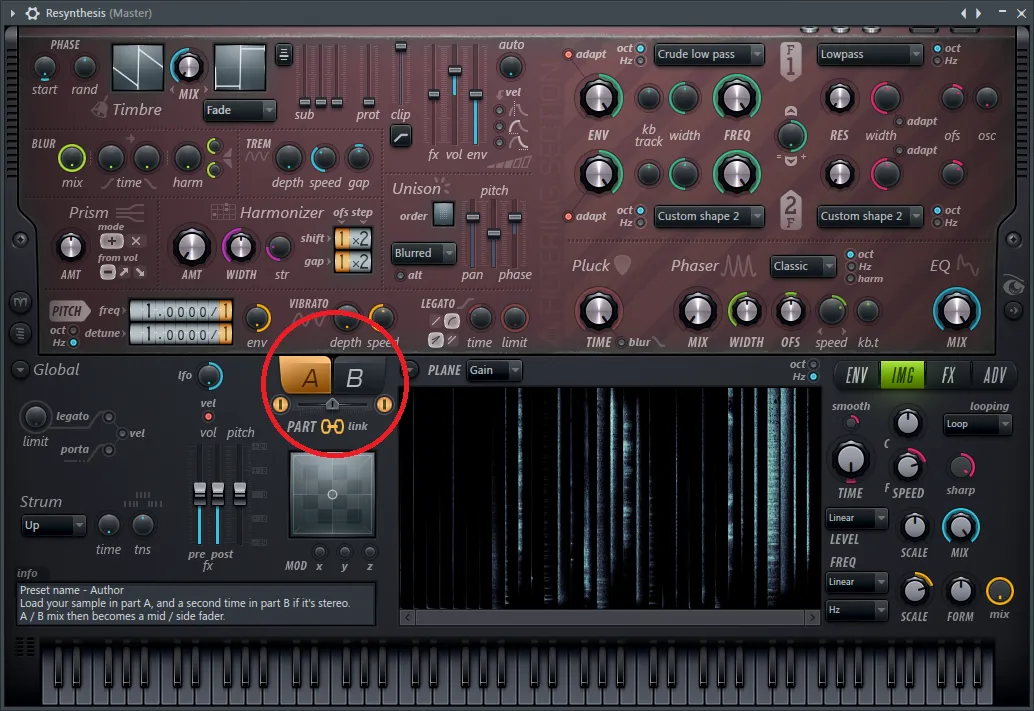Click the Harmonizer shift x2 button

click(x=360, y=239)
